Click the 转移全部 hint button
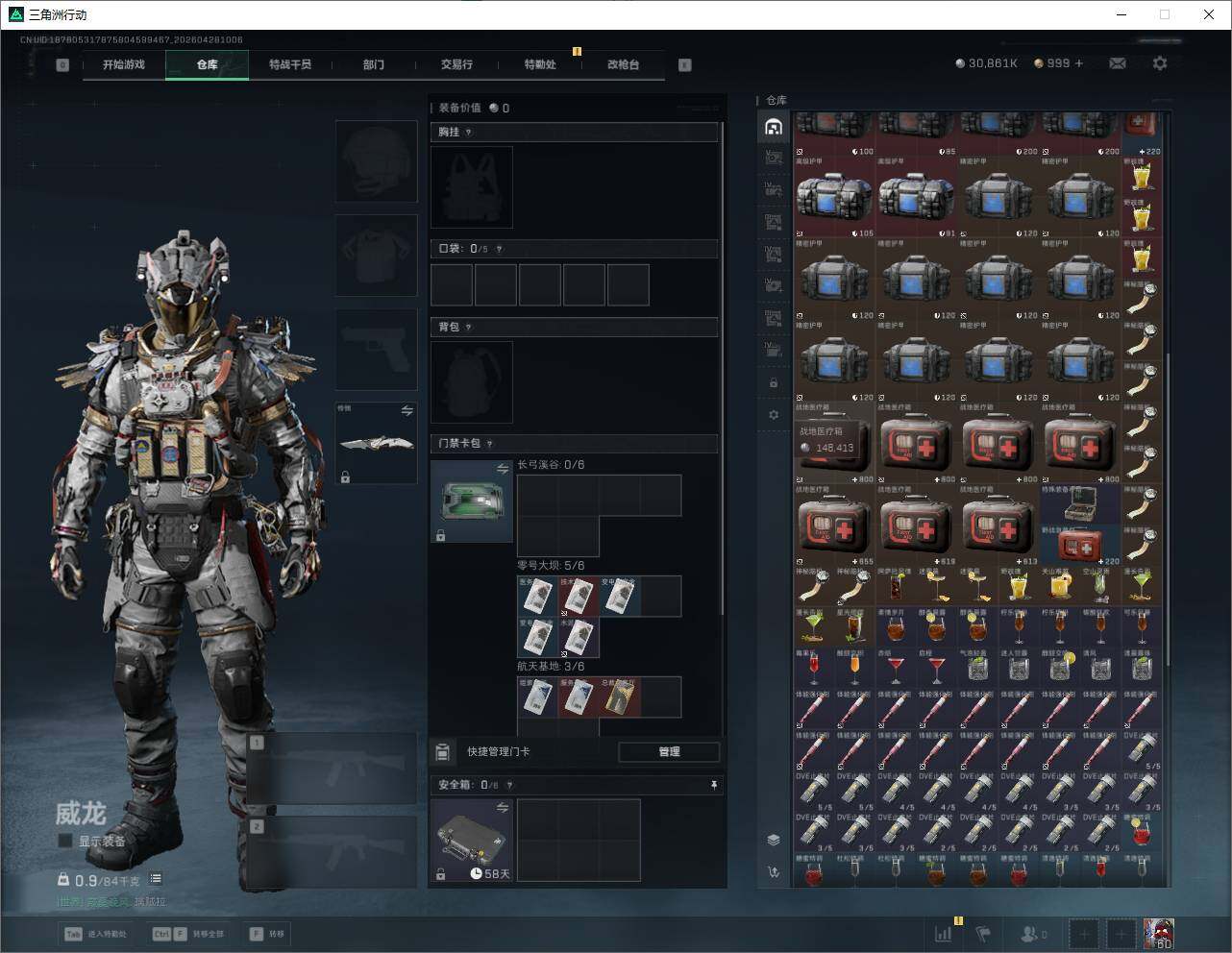 coord(187,934)
